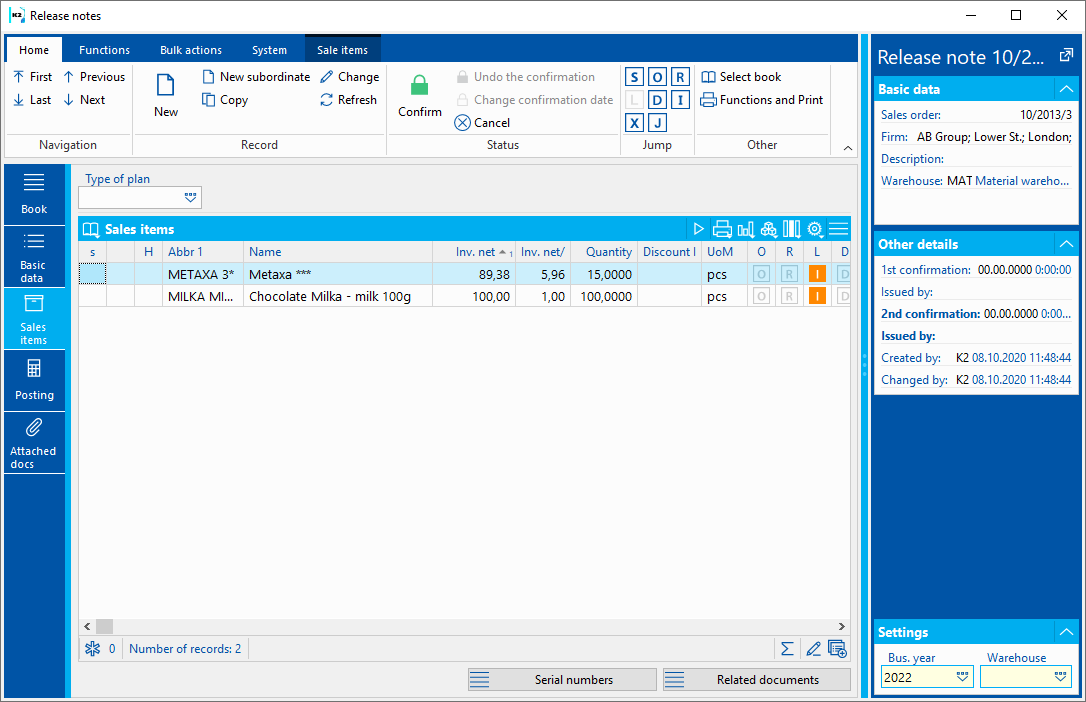Select the Chocolate Milka - milk 100g row
This screenshot has height=702, width=1086.
pos(464,296)
